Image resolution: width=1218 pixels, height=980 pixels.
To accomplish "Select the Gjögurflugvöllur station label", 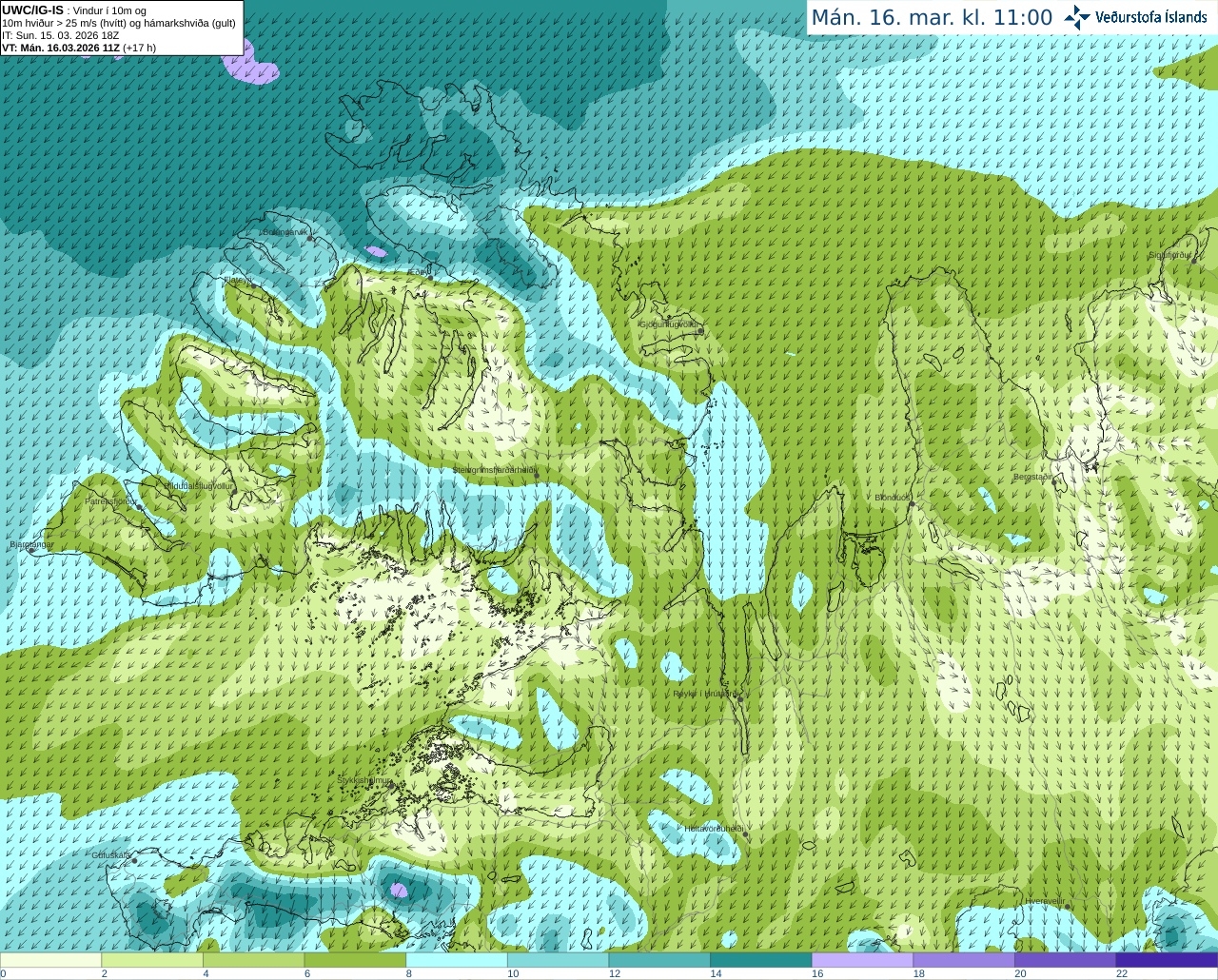I will click(x=670, y=324).
